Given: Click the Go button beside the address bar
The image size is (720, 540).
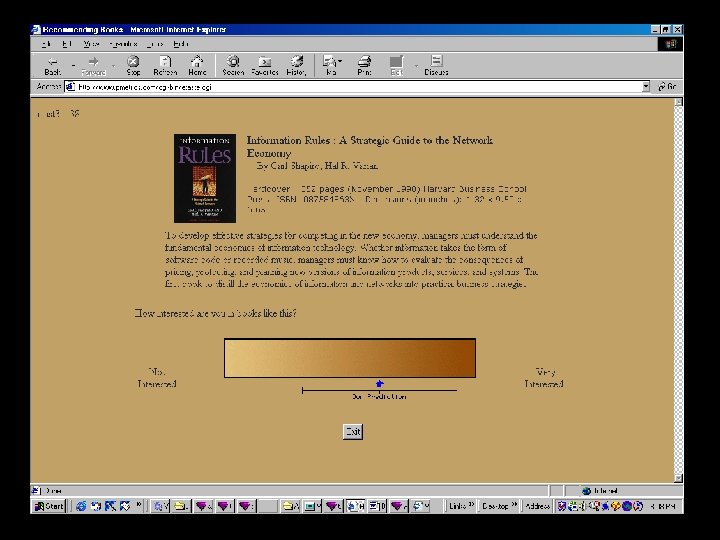Looking at the screenshot, I should click(667, 86).
